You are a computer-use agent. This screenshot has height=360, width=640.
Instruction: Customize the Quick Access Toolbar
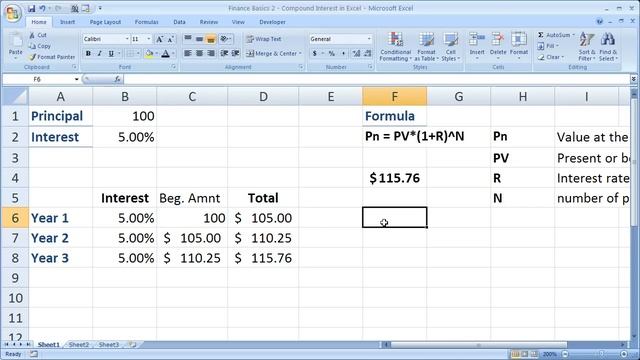click(x=100, y=8)
